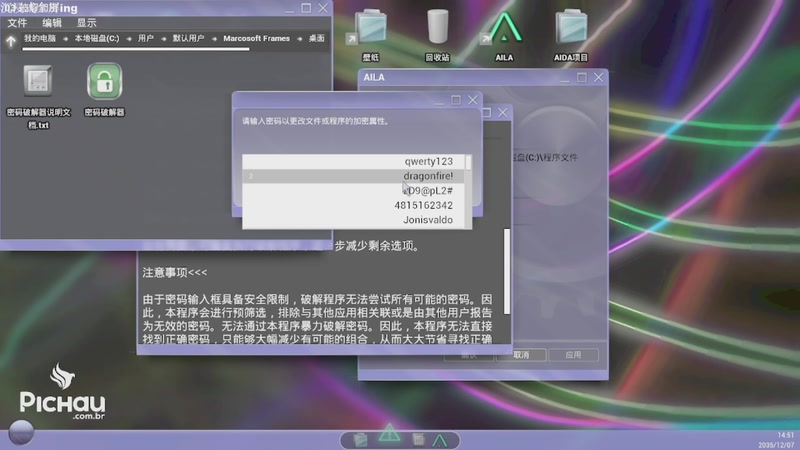The width and height of the screenshot is (800, 450).
Task: Select password 4815162342 from the list
Action: [353, 205]
